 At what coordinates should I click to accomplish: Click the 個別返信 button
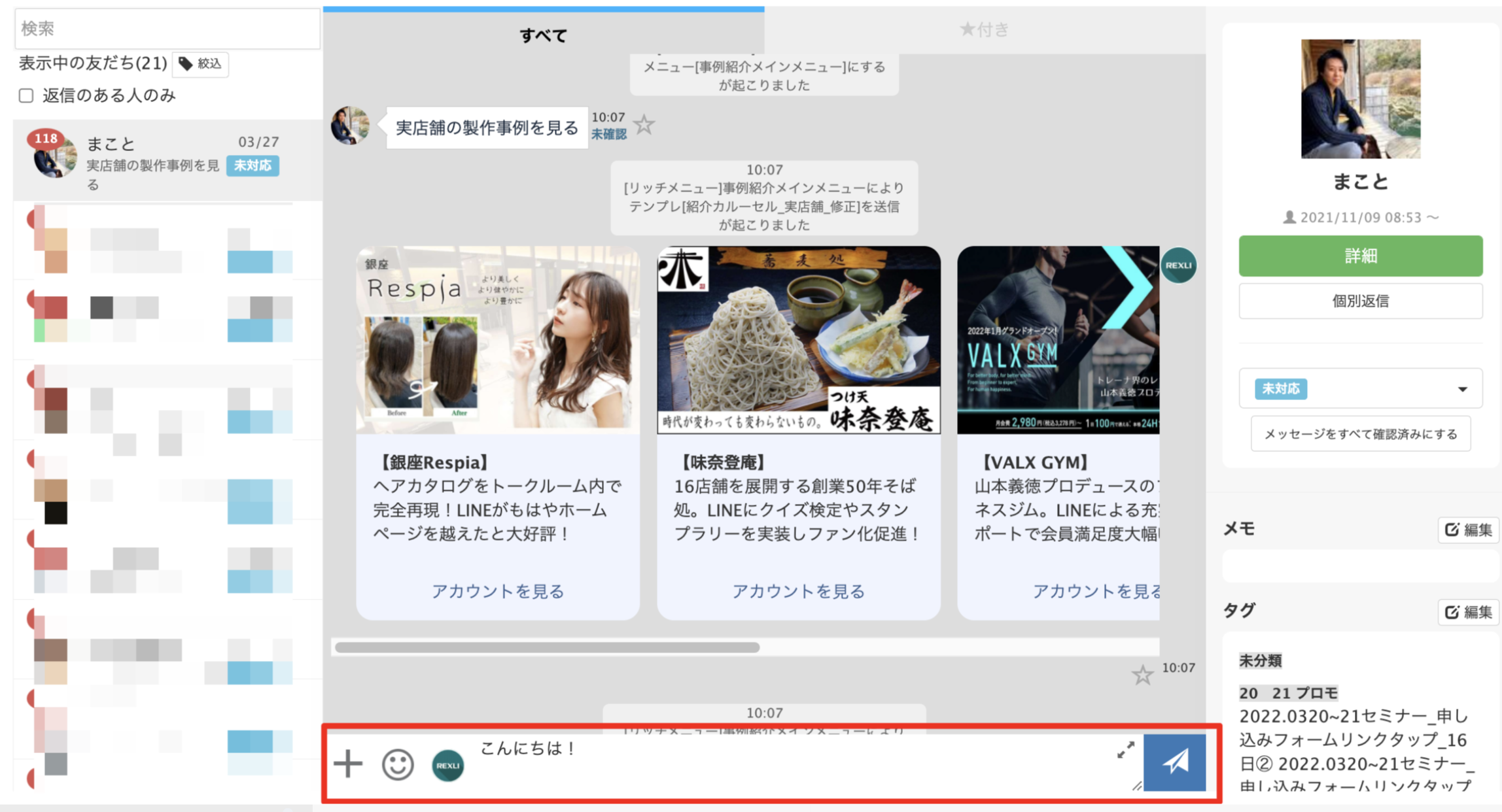click(x=1360, y=301)
